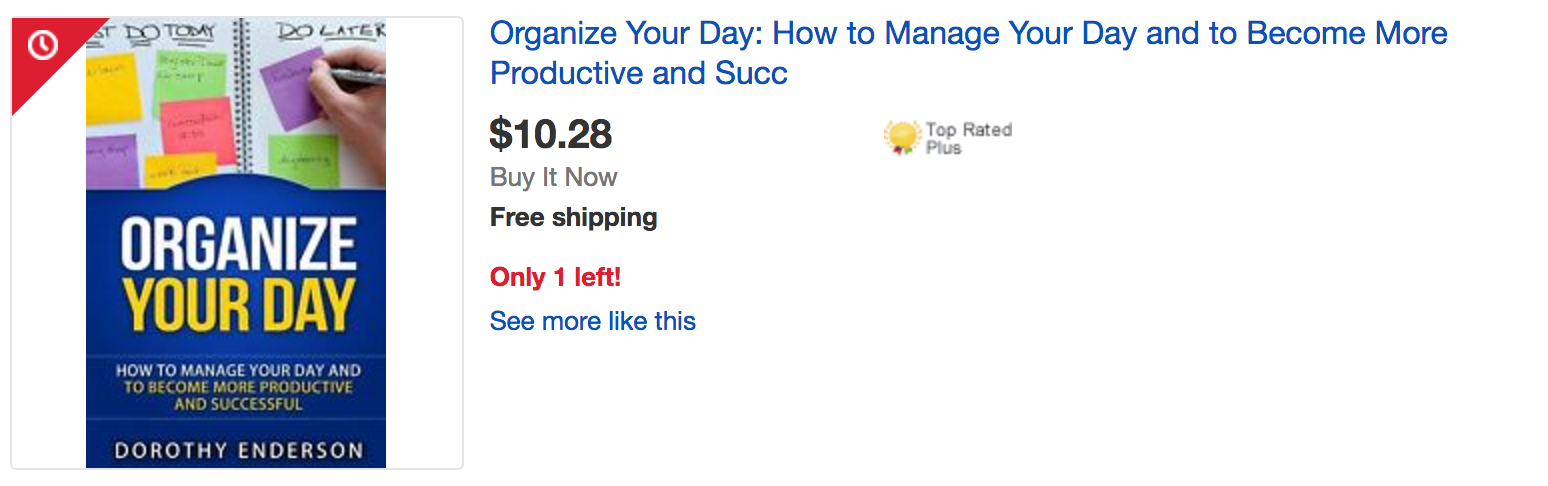Click the Top Rated Plus text label
Viewport: 1548px width, 486px height.
pyautogui.click(x=967, y=138)
